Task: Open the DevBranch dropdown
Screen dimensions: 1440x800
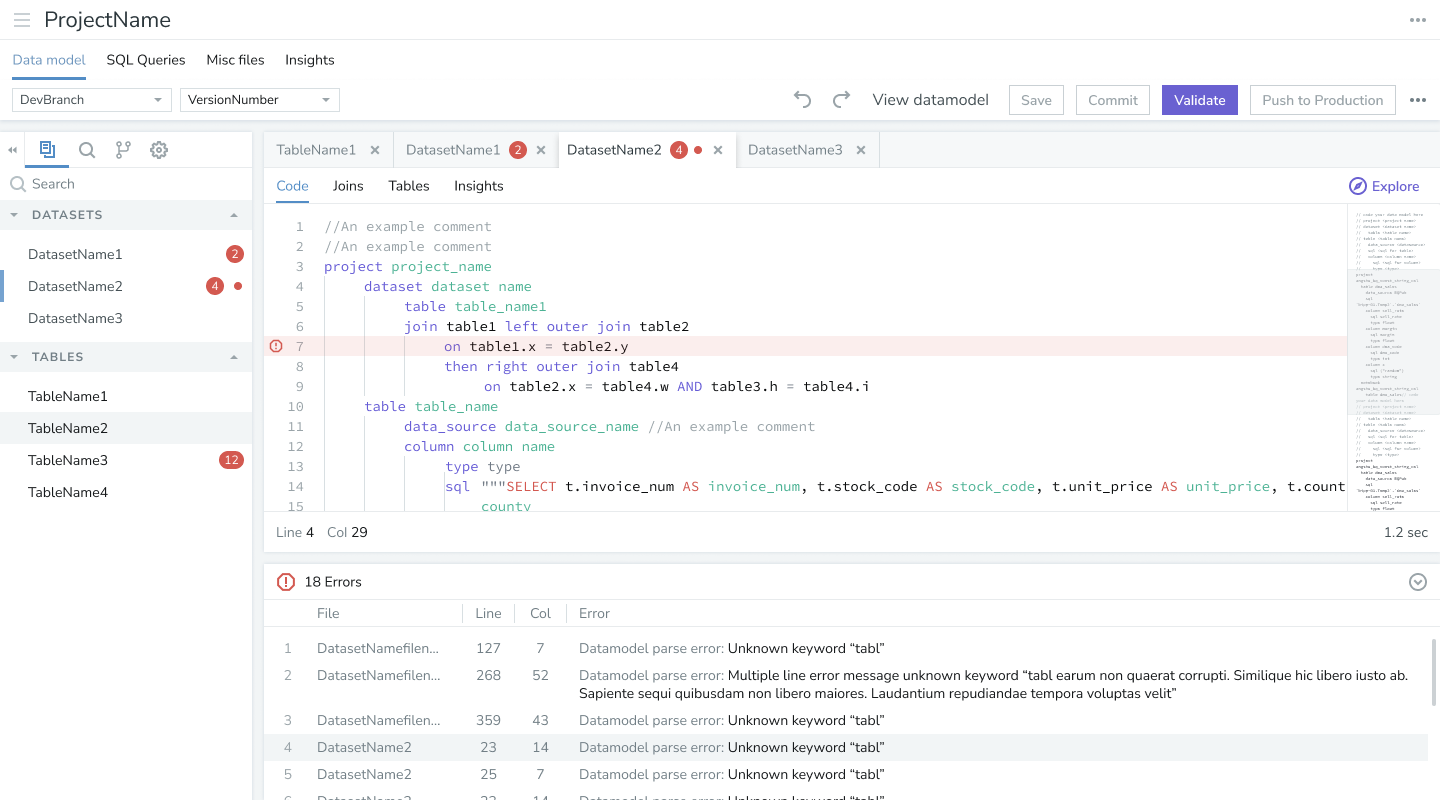Action: [x=92, y=100]
